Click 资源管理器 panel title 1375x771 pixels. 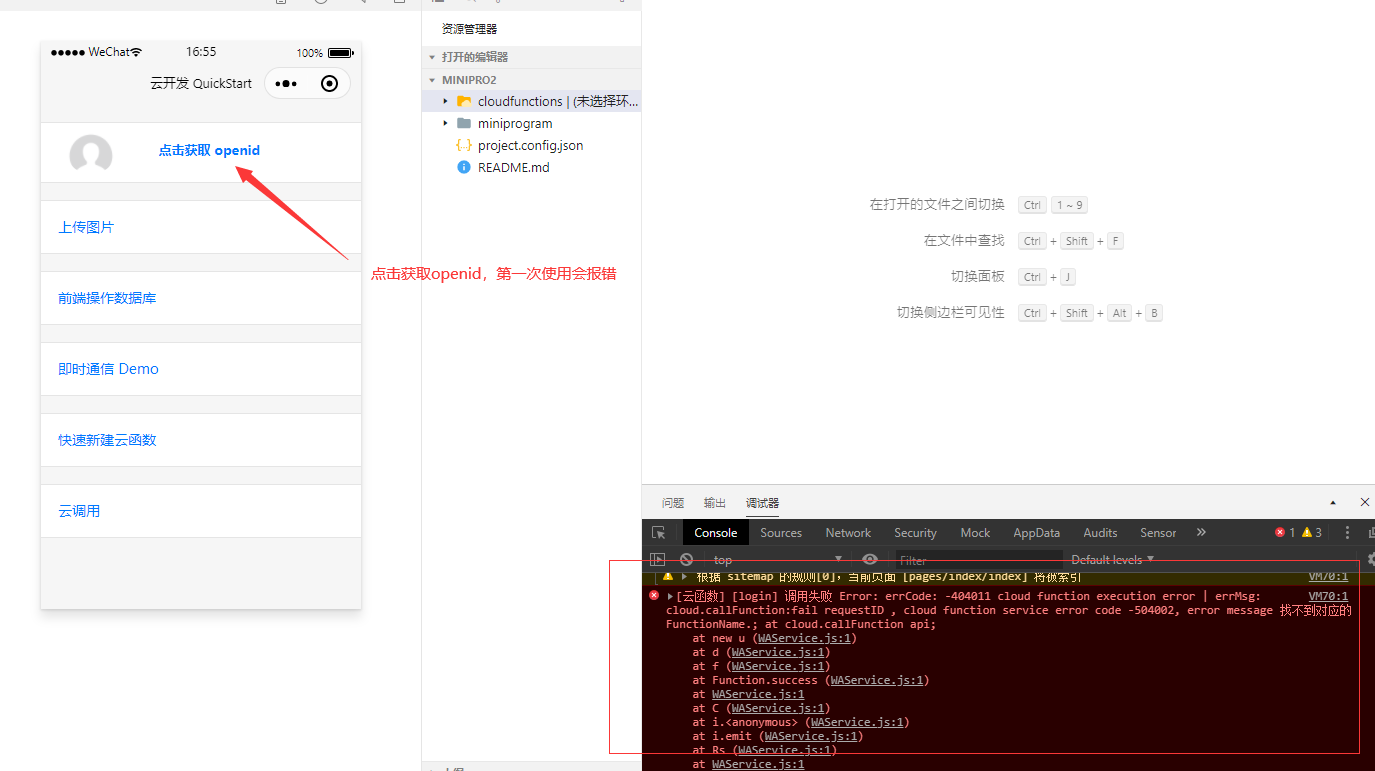click(x=469, y=29)
